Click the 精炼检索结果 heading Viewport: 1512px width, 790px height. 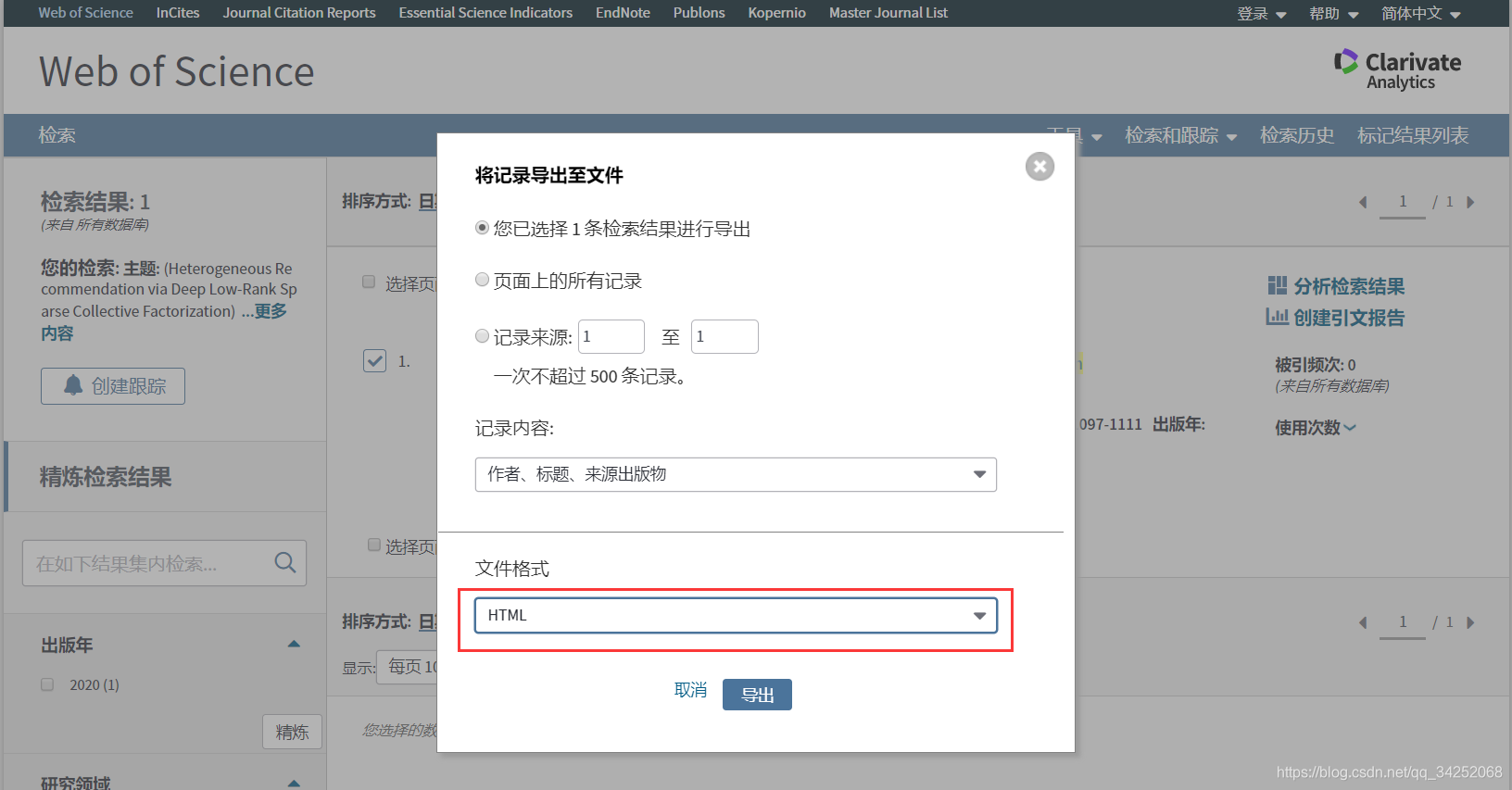106,477
